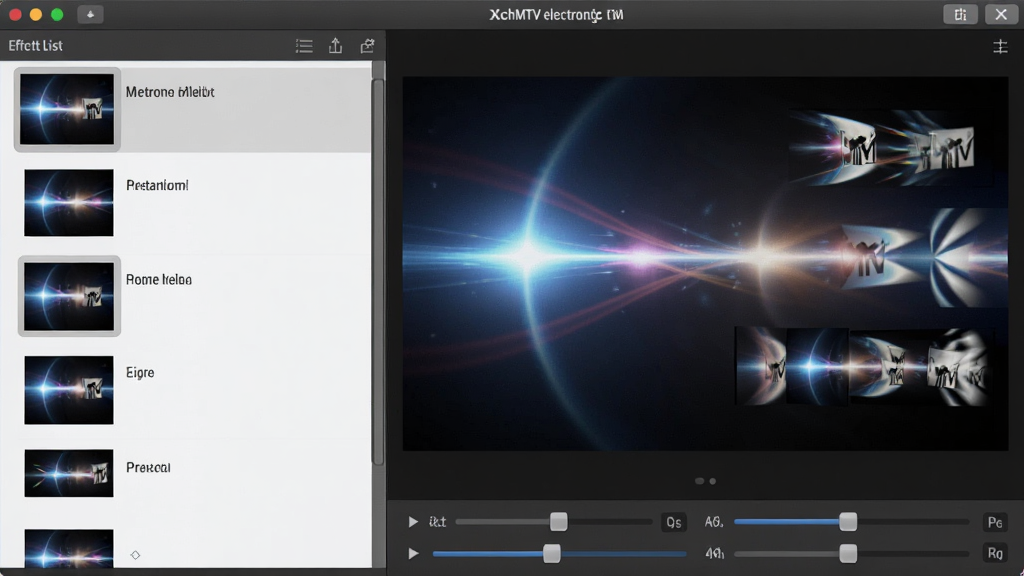Click the Qs value button
Image resolution: width=1024 pixels, height=576 pixels.
673,522
